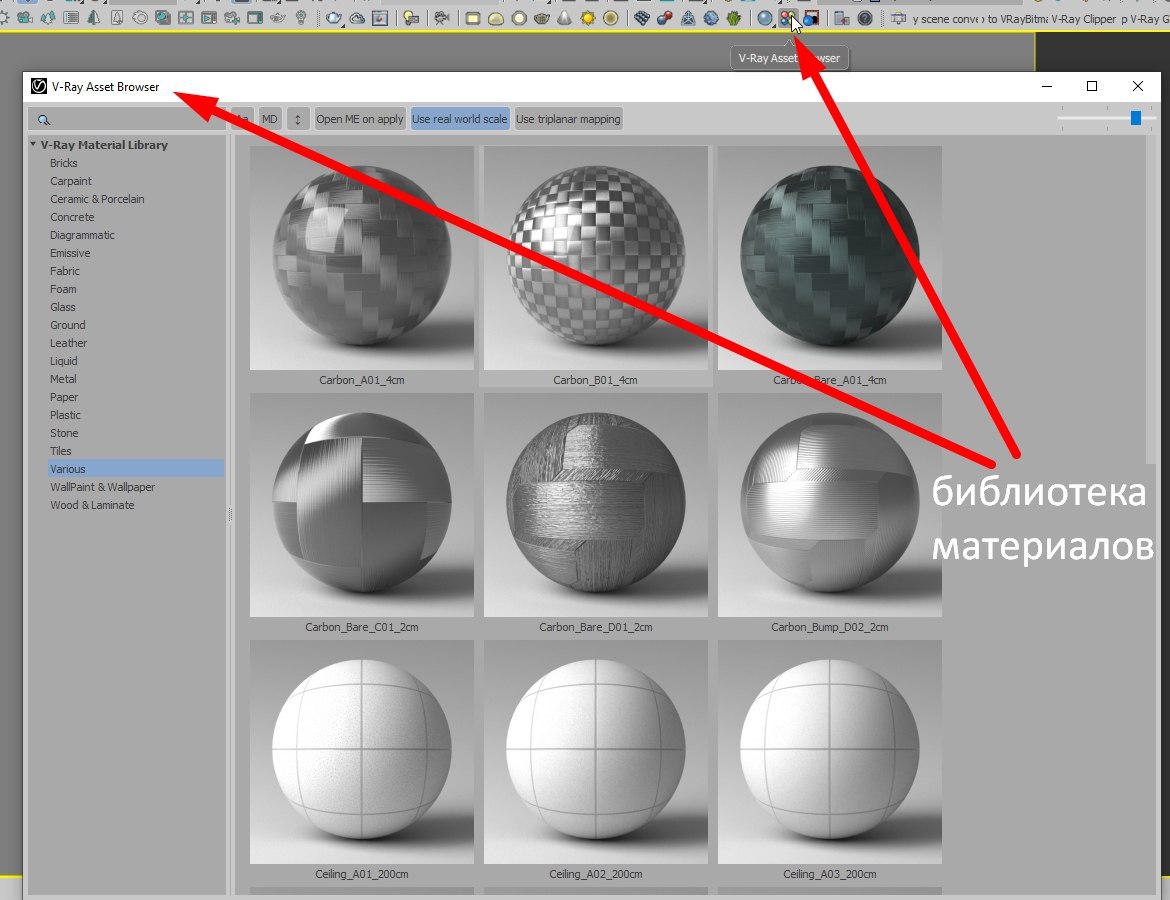
Task: Click in the asset search field
Action: tap(127, 119)
